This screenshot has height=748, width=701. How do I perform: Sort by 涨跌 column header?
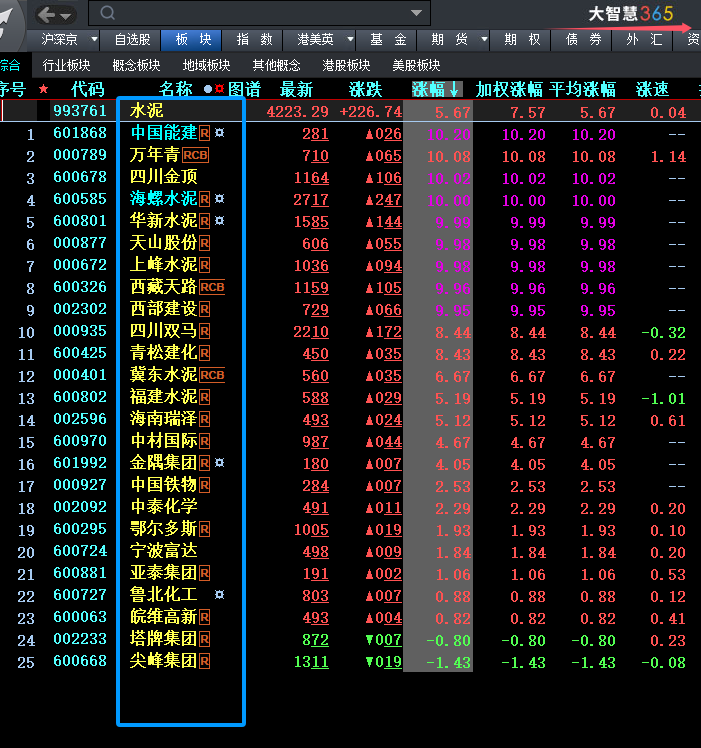click(x=366, y=89)
